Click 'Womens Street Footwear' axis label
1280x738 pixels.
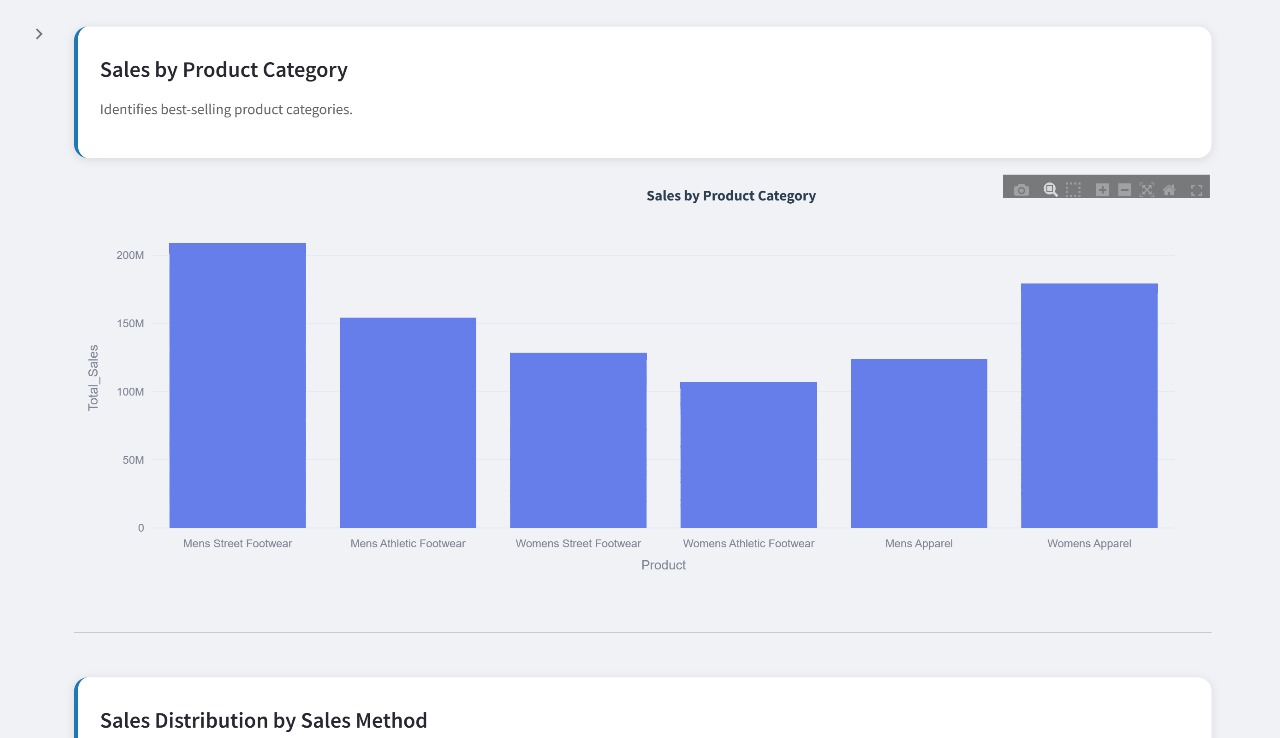(x=578, y=544)
